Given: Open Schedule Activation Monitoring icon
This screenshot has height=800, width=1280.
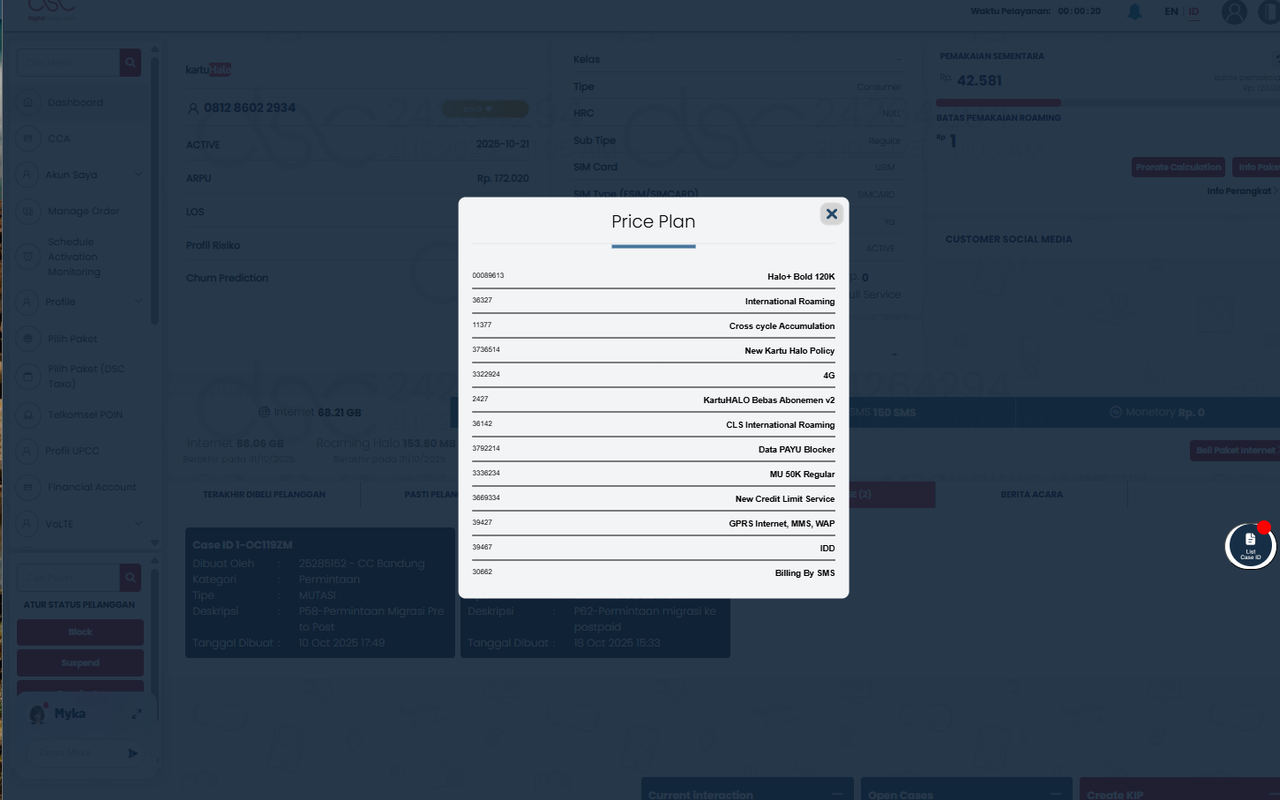Looking at the screenshot, I should point(28,257).
